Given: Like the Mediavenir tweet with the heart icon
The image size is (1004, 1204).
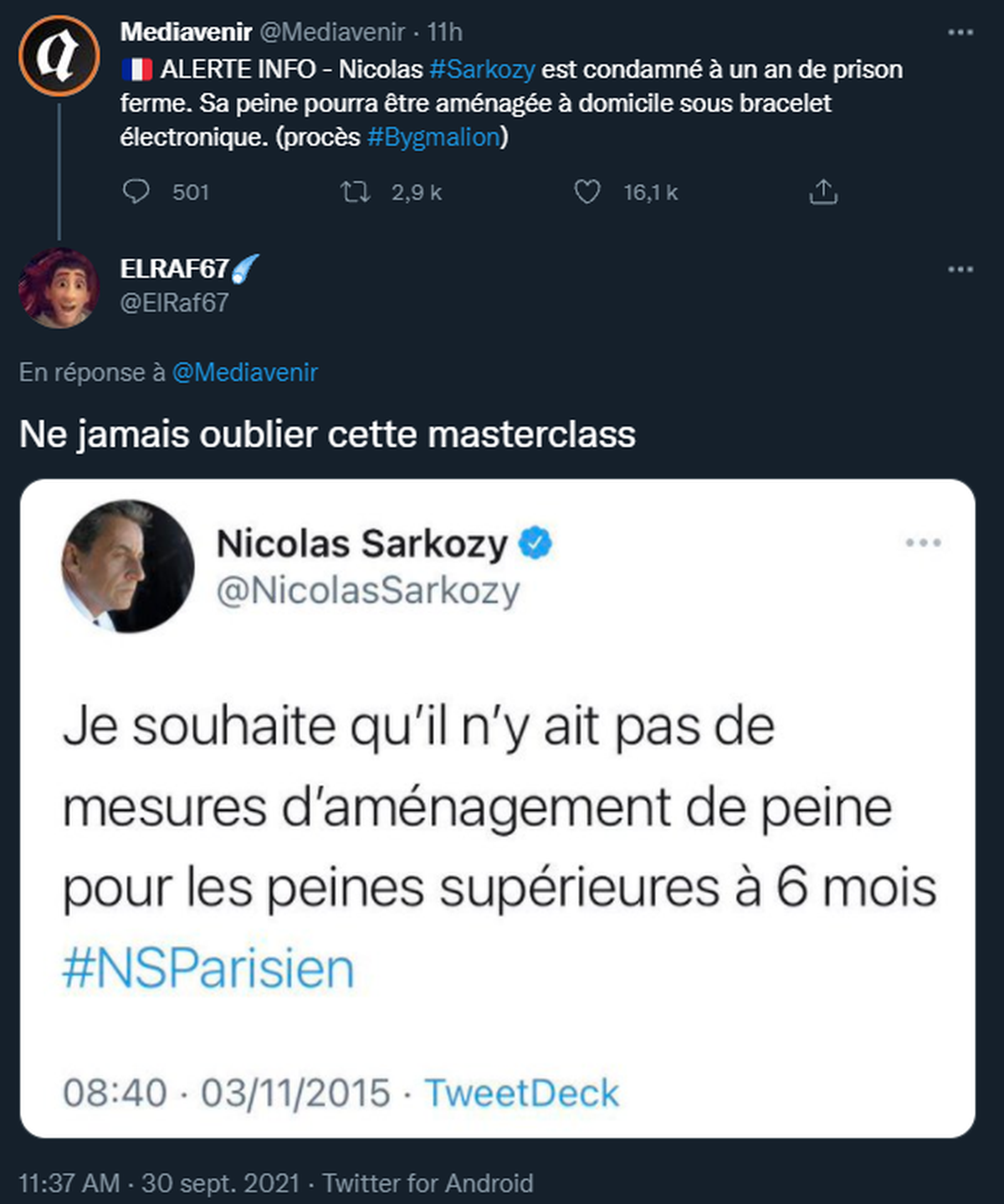Looking at the screenshot, I should click(x=587, y=192).
